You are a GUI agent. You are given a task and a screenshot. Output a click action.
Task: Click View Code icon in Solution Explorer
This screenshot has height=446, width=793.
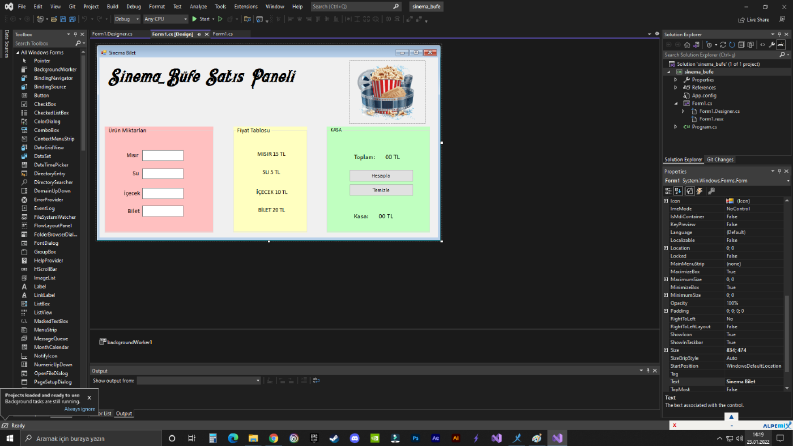pos(763,45)
